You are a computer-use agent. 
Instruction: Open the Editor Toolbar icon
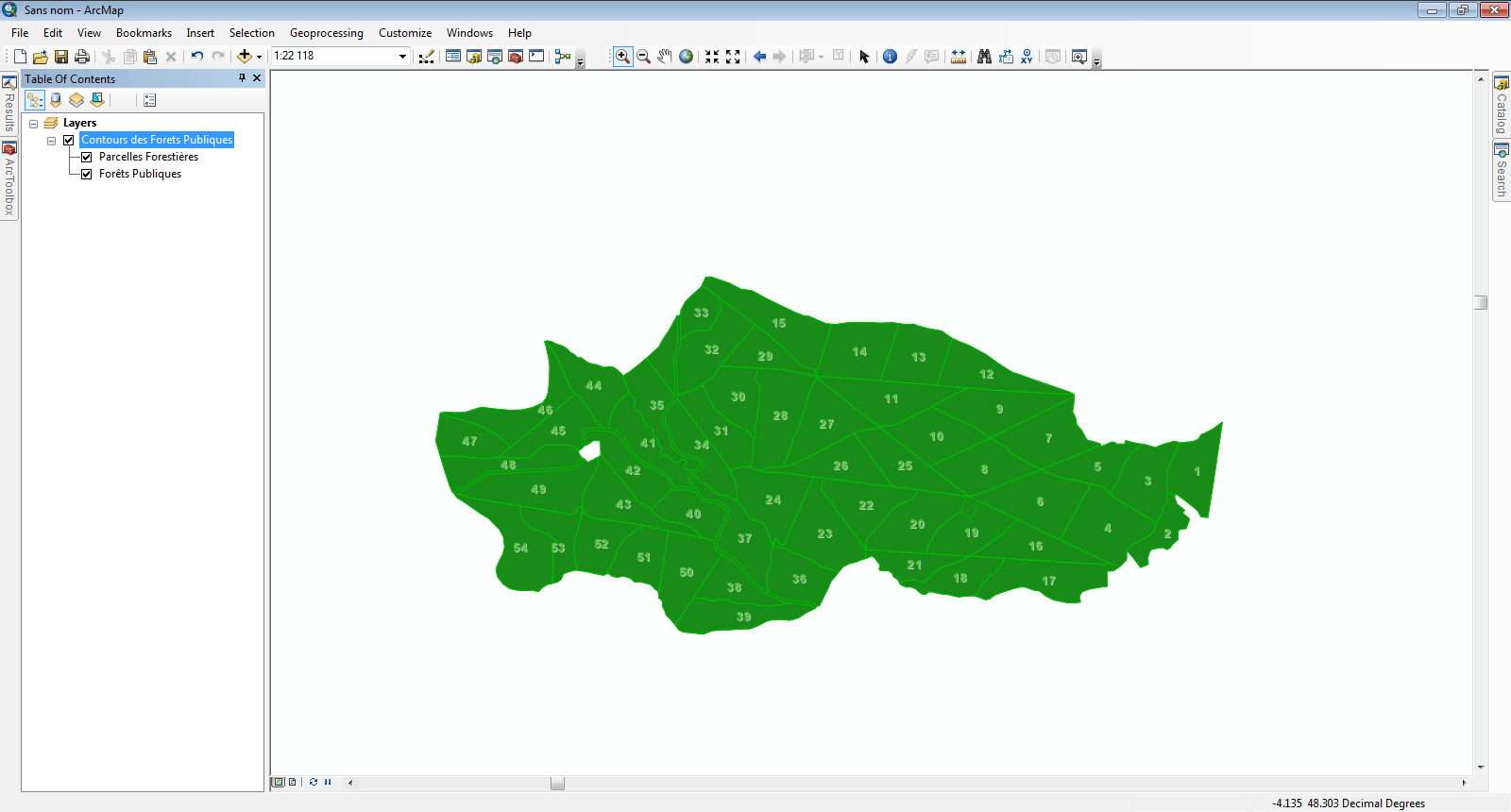(427, 57)
